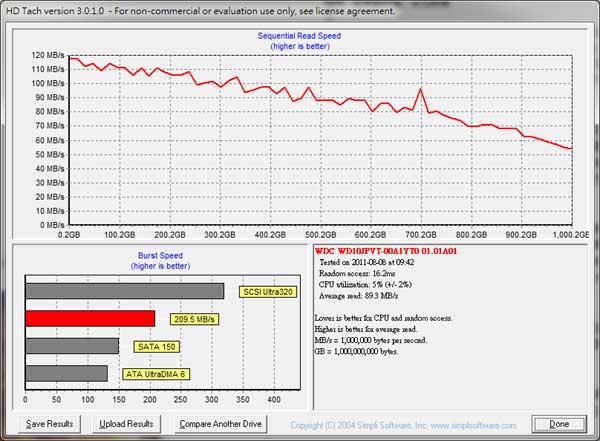Click the HD Tach window title bar
Viewport: 600px width, 441px height.
click(200, 10)
